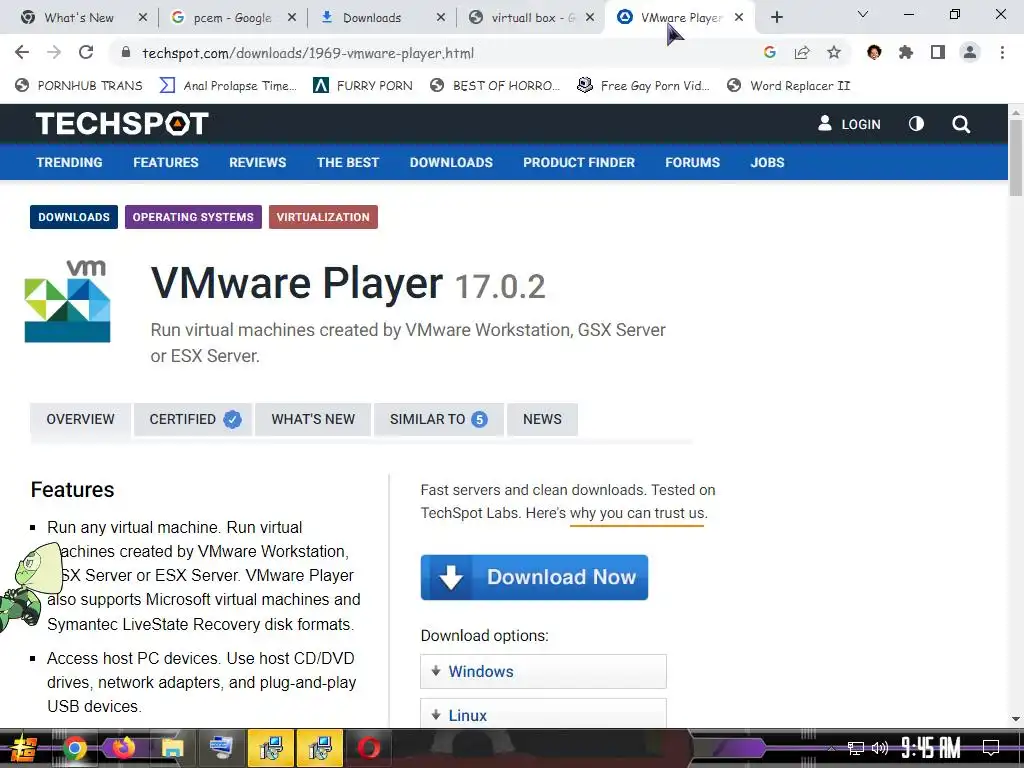1024x768 pixels.
Task: Expand Linux download option
Action: (543, 714)
